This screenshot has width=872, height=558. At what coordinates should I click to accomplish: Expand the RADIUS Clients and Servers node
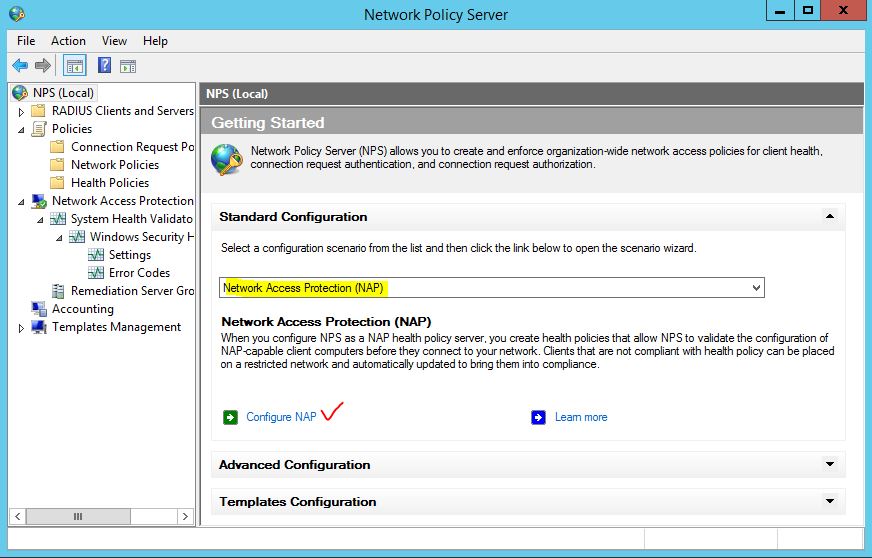21,112
